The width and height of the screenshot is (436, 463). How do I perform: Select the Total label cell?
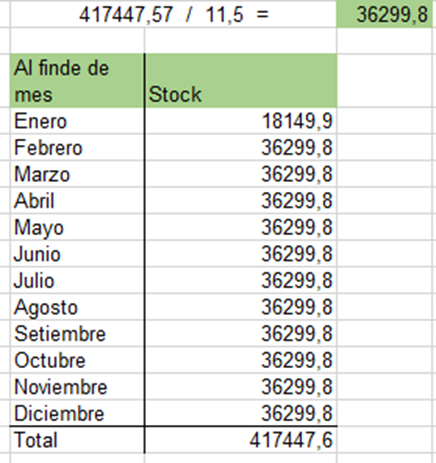(77, 440)
